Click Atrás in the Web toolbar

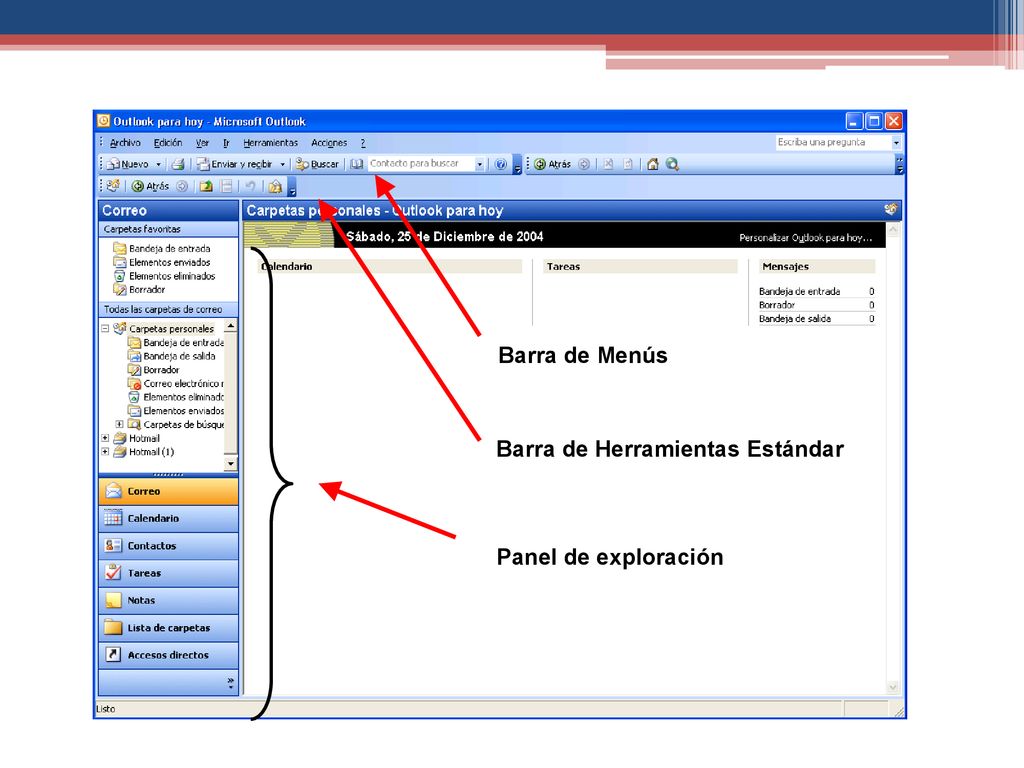pyautogui.click(x=552, y=164)
